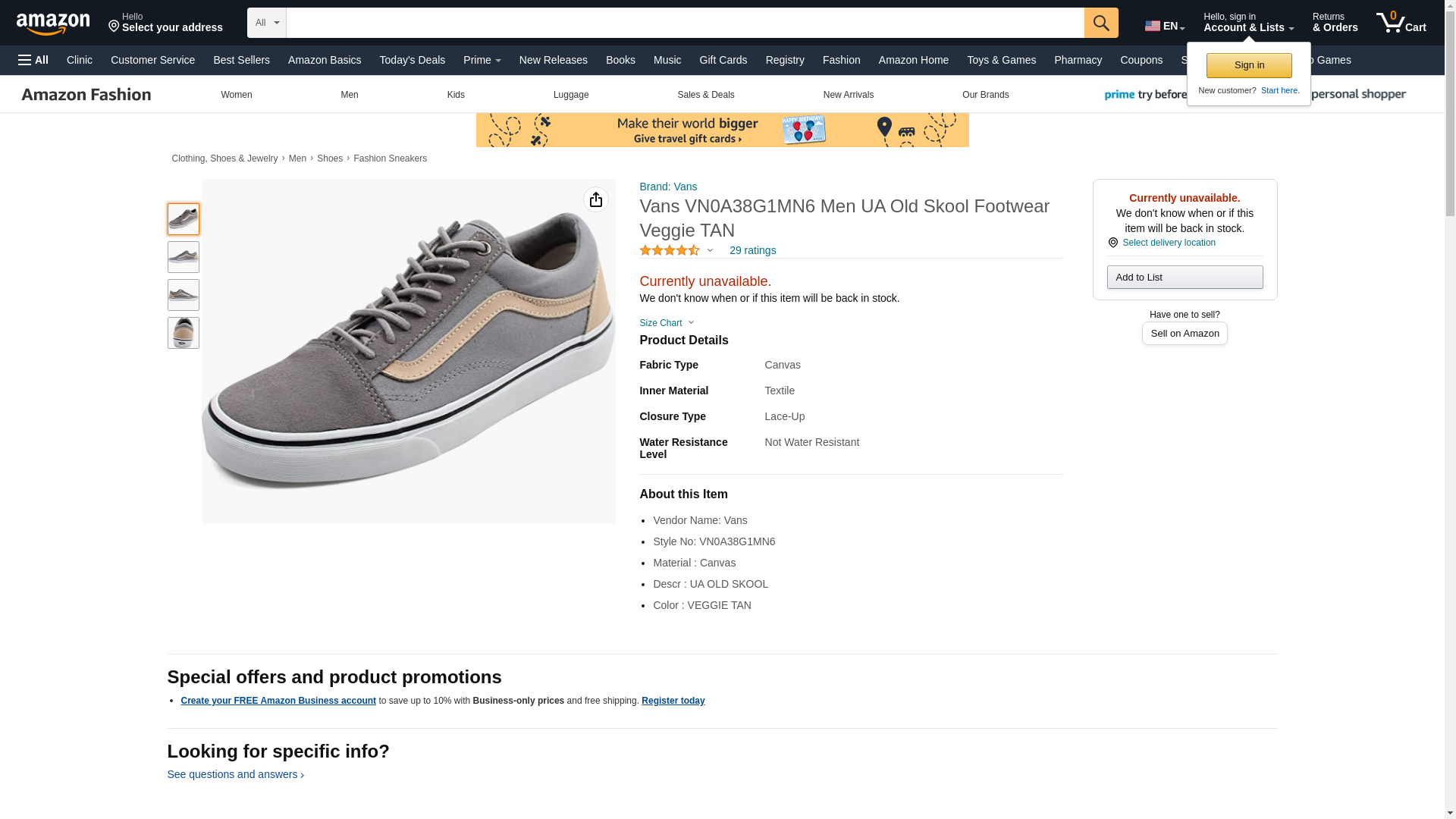Open the shopping cart icon
Image resolution: width=1456 pixels, height=819 pixels.
click(x=1400, y=23)
